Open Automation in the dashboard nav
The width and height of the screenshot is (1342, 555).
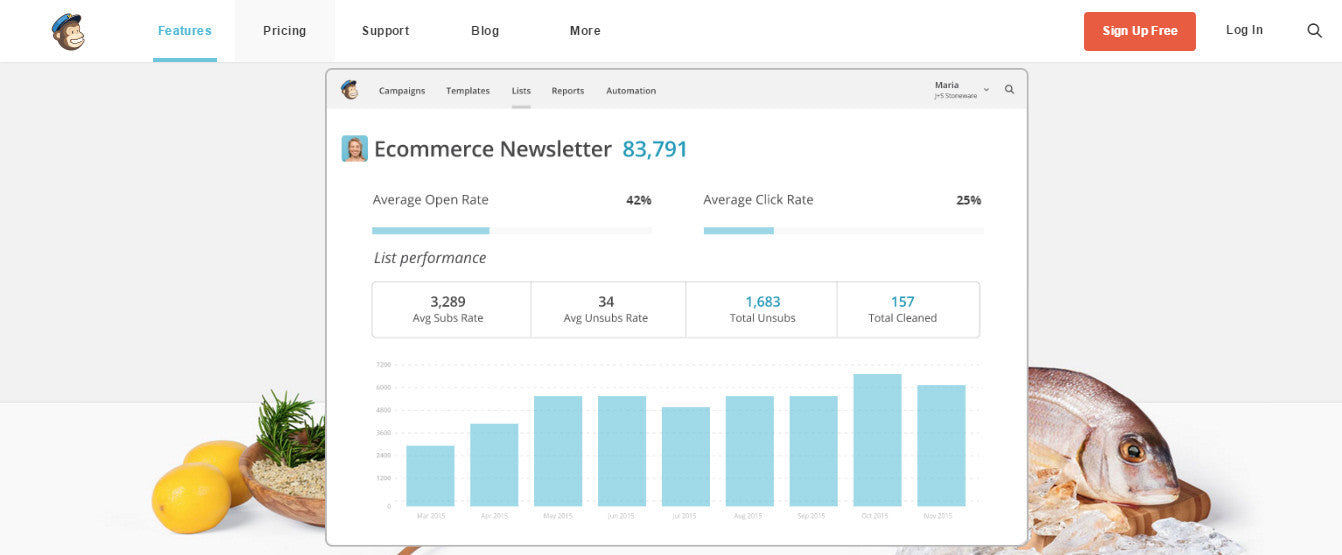631,91
